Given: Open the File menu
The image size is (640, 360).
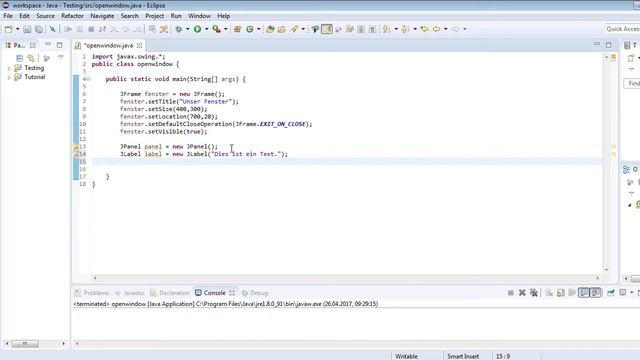Looking at the screenshot, I should (8, 16).
